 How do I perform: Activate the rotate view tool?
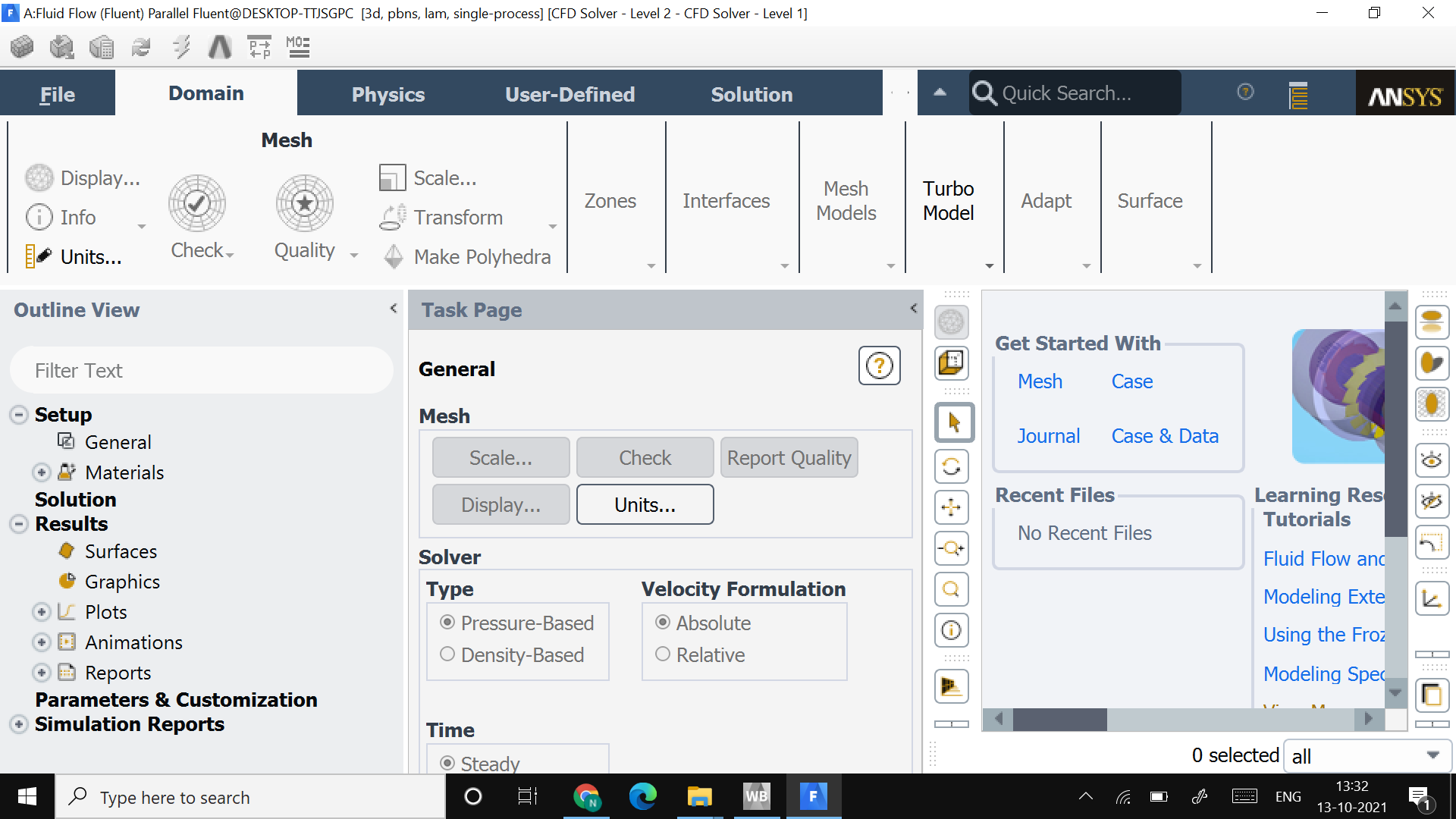coord(952,466)
